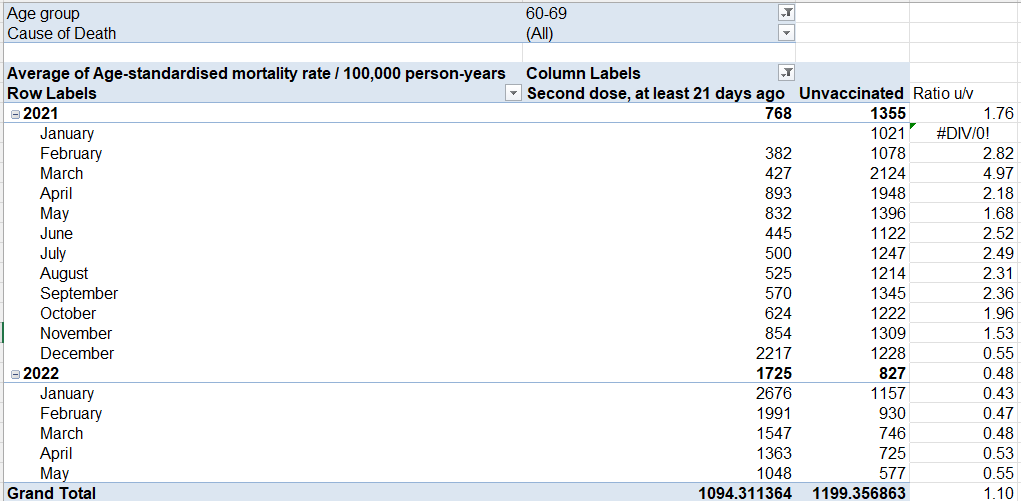Select second dose value 1991

[x=659, y=413]
